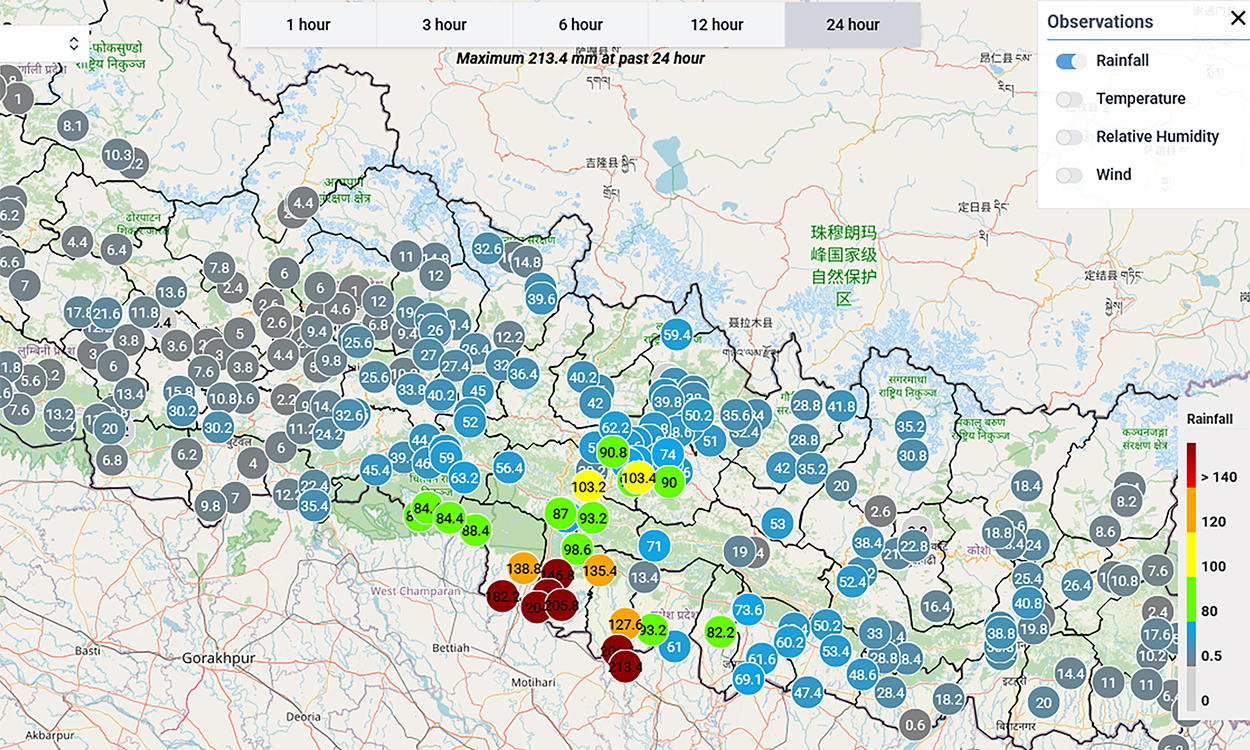The height and width of the screenshot is (750, 1250).
Task: Click the 182.2 dark red station marker
Action: click(x=503, y=598)
